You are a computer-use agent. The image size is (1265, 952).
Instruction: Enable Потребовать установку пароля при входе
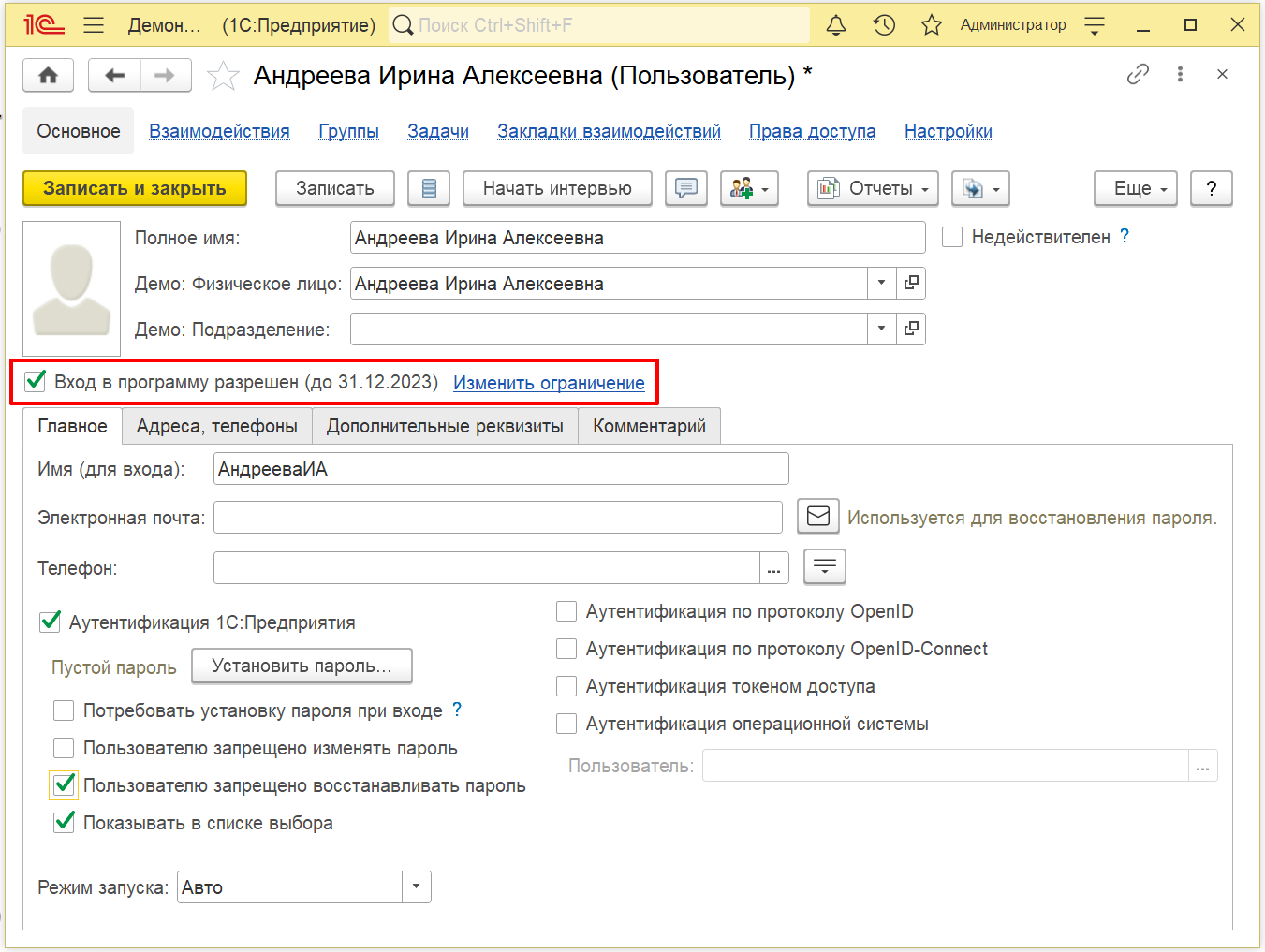pos(64,710)
